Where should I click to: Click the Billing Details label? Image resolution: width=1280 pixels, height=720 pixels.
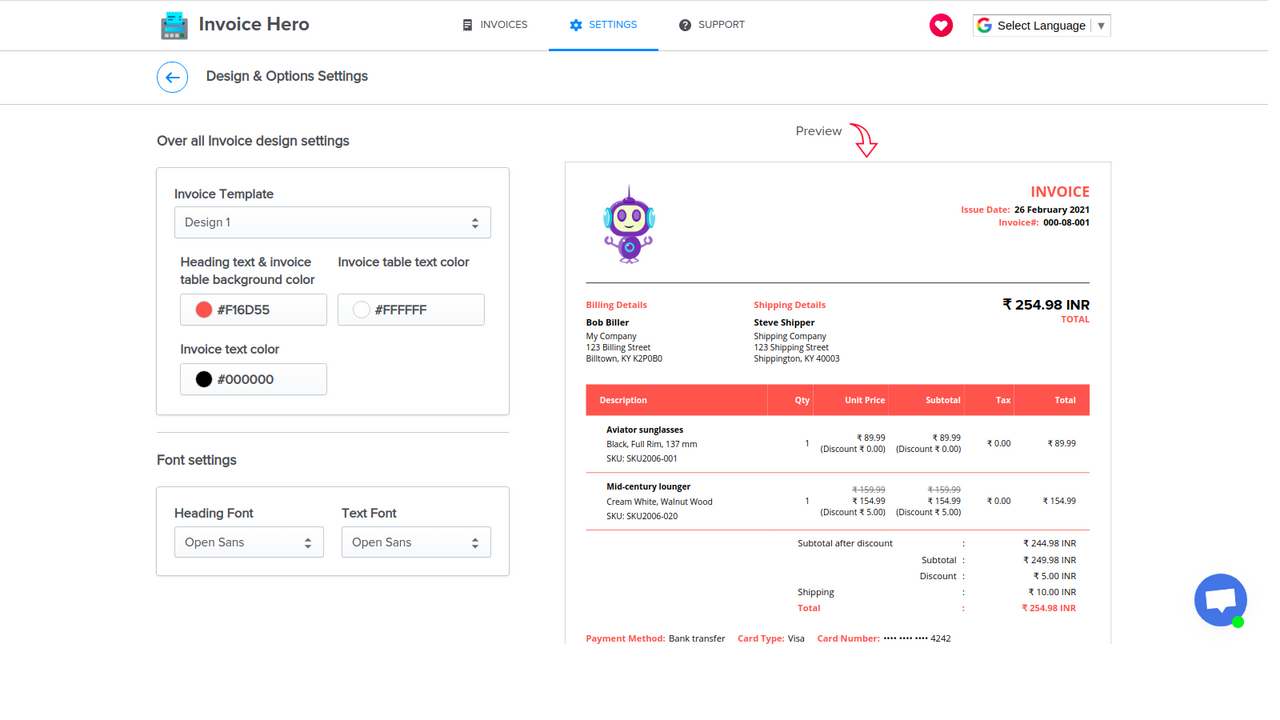(x=616, y=305)
